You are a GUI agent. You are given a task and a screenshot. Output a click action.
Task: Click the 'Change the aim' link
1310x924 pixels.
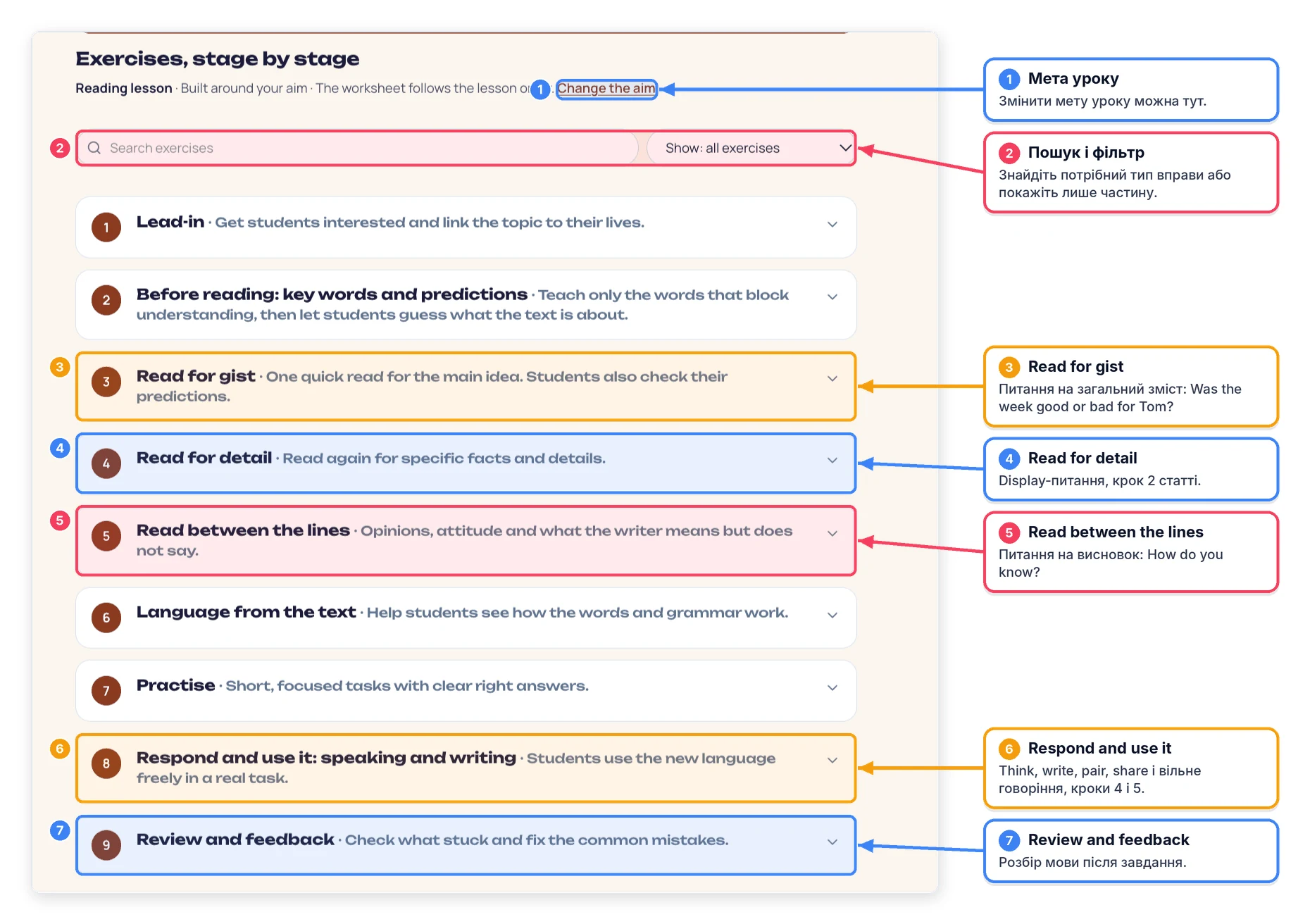[606, 89]
